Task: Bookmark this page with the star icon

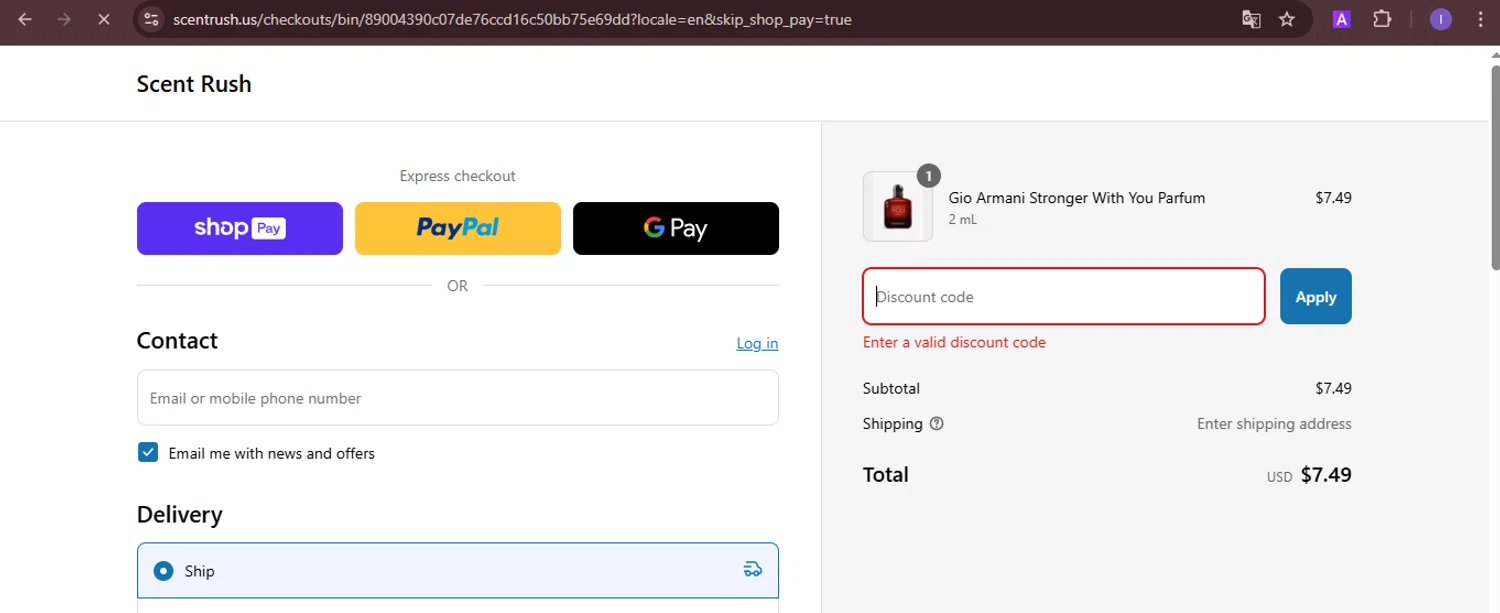Action: point(1287,19)
